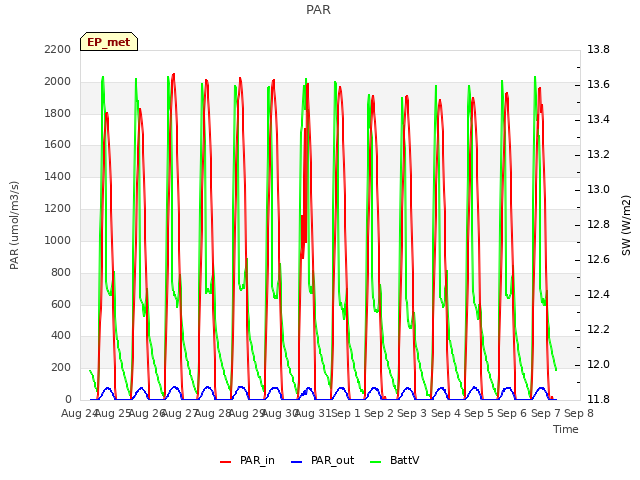The height and width of the screenshot is (480, 640).
Task: Click the 200 left axis value
Action: [x=61, y=367]
